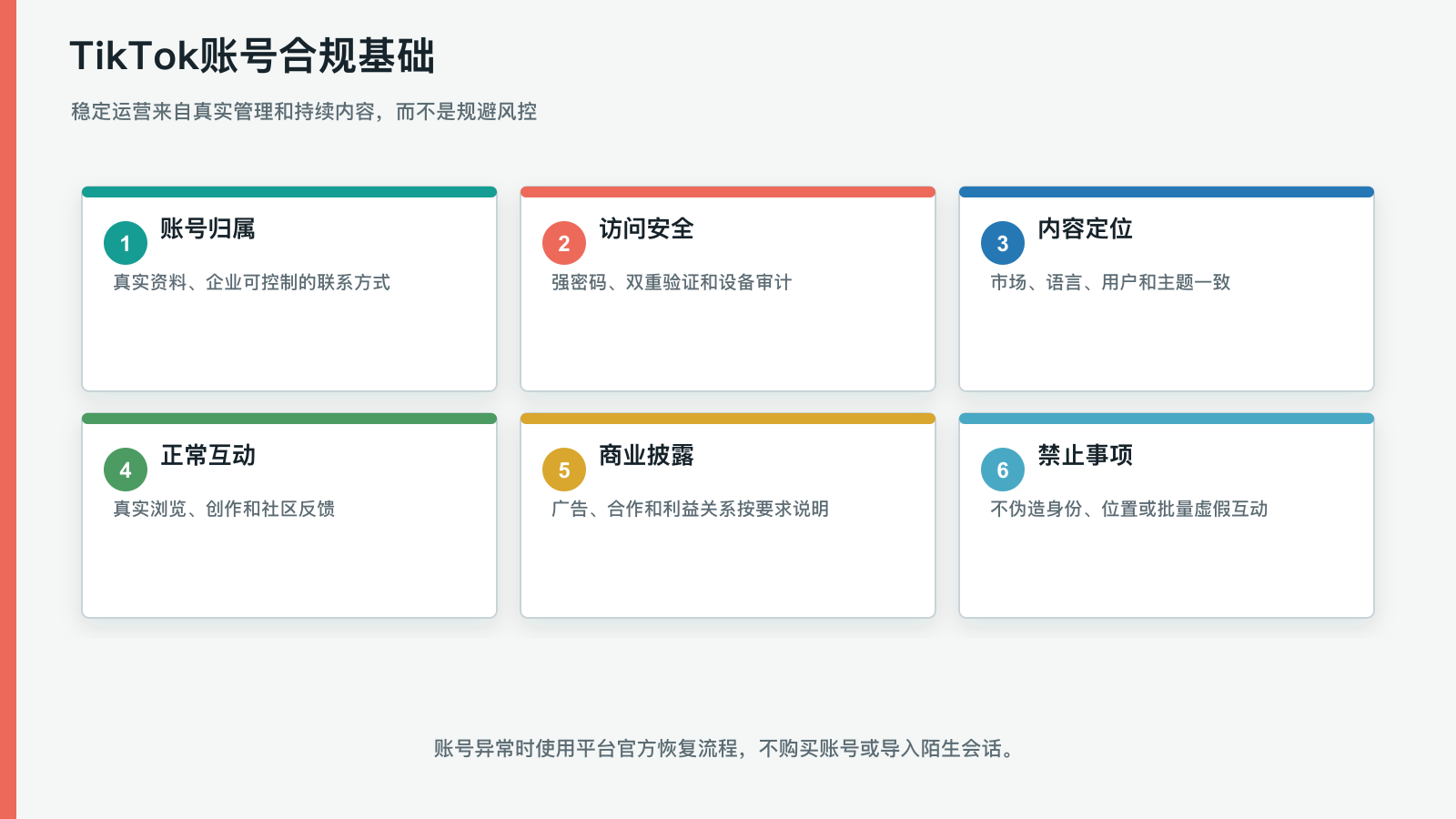Viewport: 1456px width, 819px height.
Task: Click the slide title TikTok账号合规基础
Action: 253,56
